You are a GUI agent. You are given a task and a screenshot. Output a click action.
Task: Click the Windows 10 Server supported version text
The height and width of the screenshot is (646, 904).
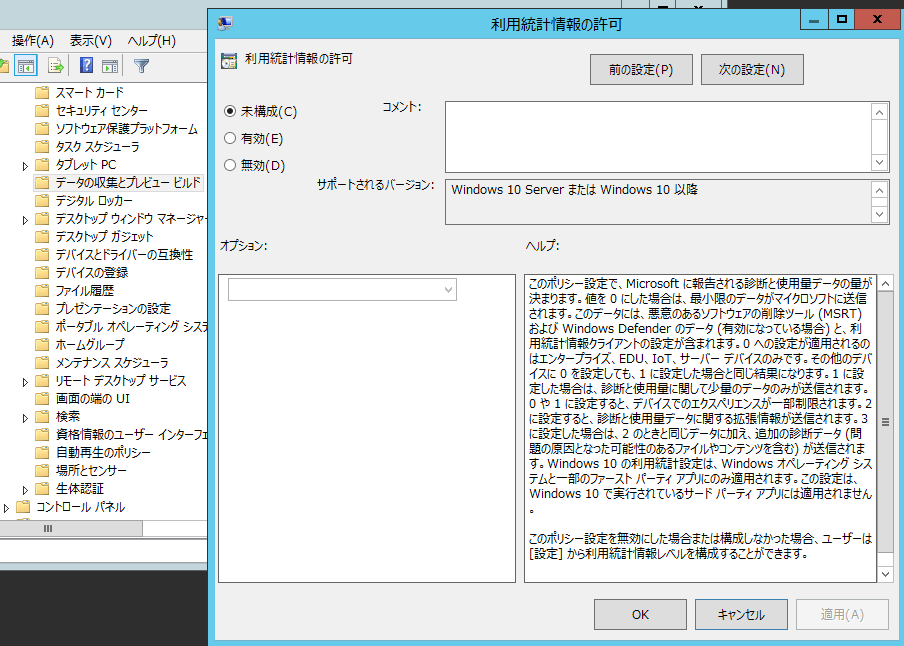(x=574, y=190)
